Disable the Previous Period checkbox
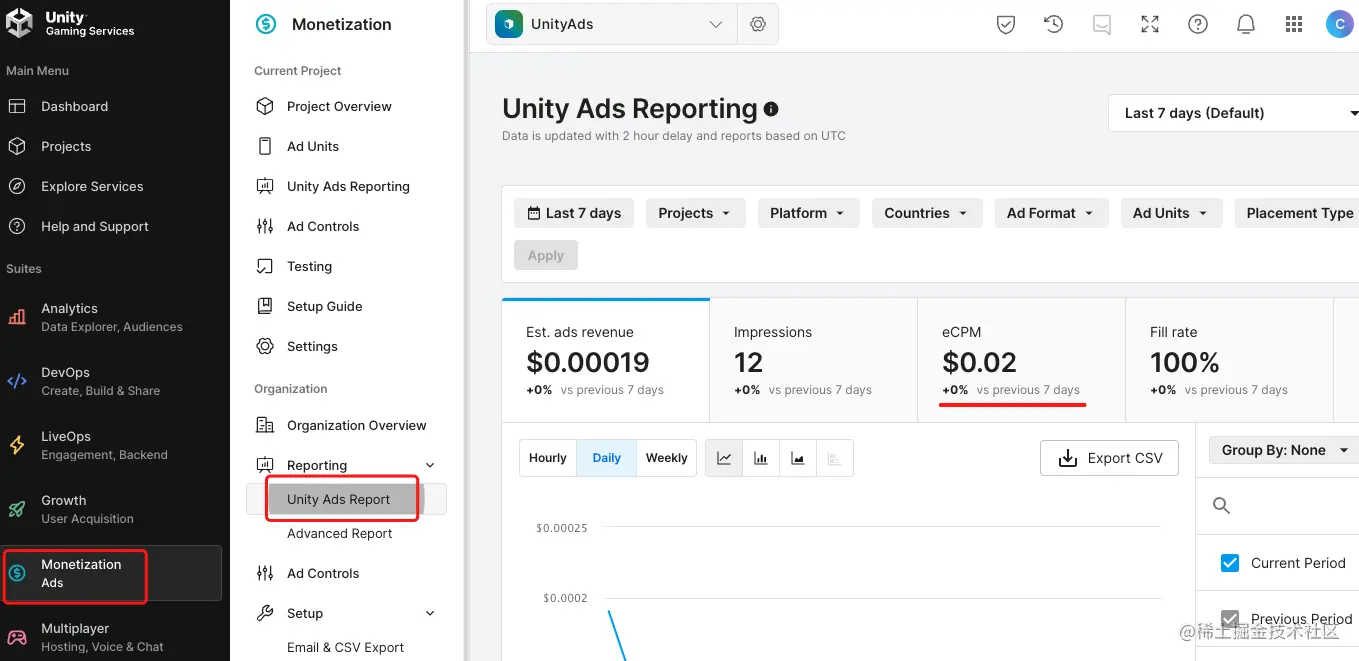 pos(1230,619)
